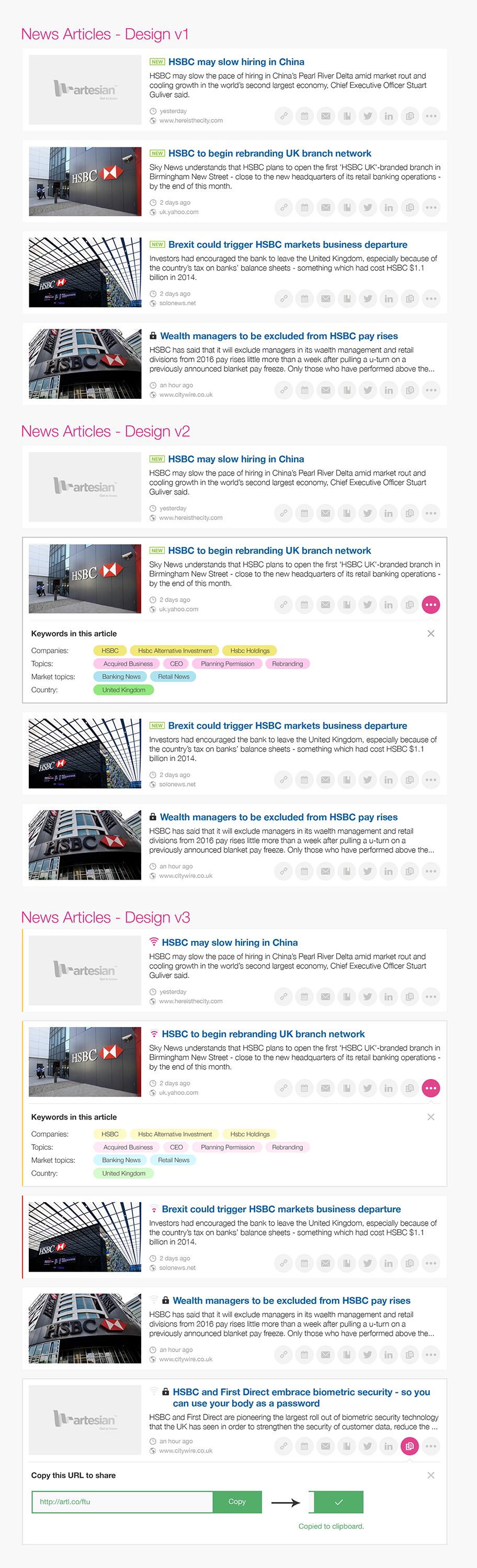This screenshot has width=477, height=1568.
Task: Click the 'United Kingdom' country tag in Design v2
Action: pos(123,689)
